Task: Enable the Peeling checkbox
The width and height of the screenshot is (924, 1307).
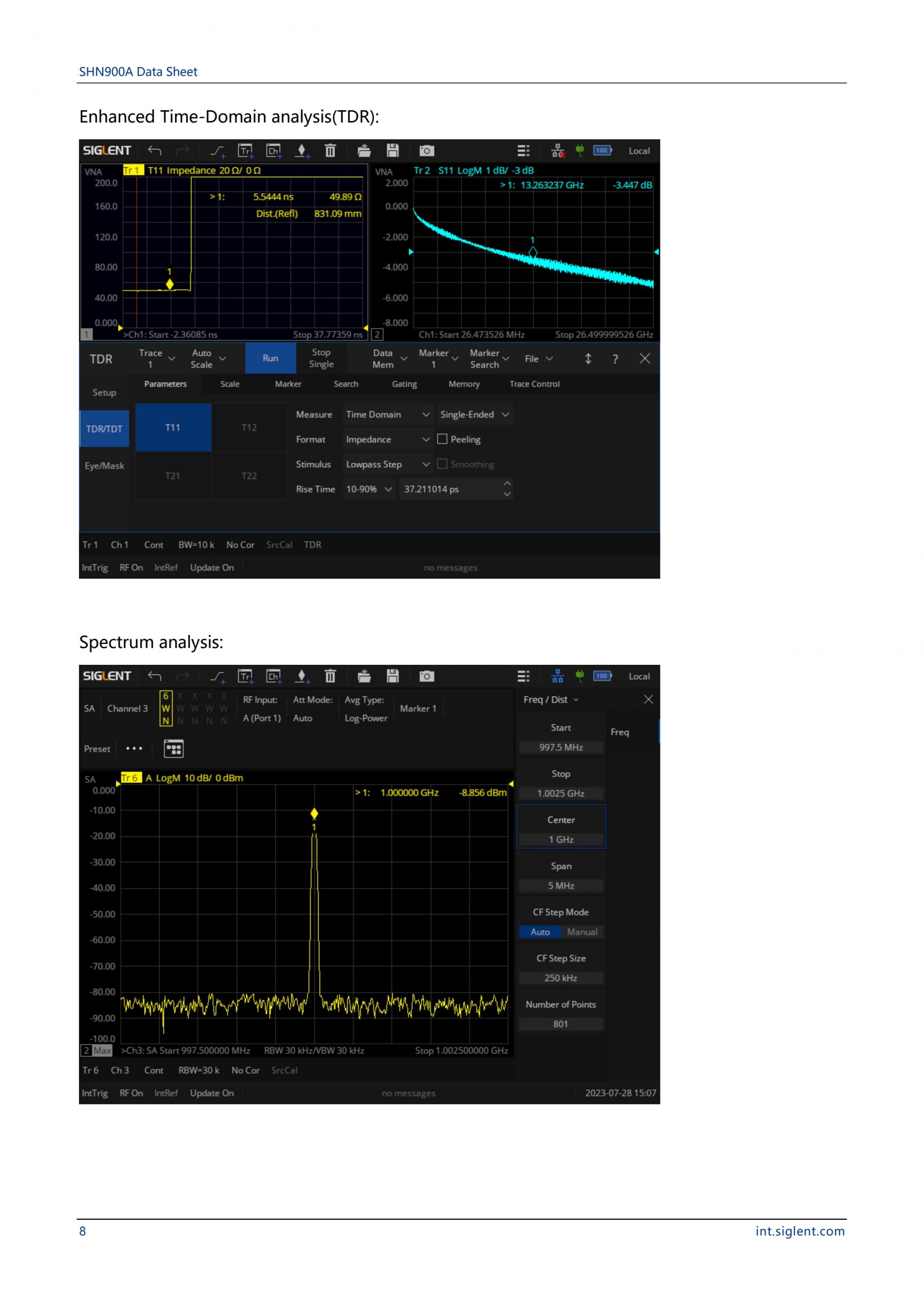Action: (x=442, y=440)
